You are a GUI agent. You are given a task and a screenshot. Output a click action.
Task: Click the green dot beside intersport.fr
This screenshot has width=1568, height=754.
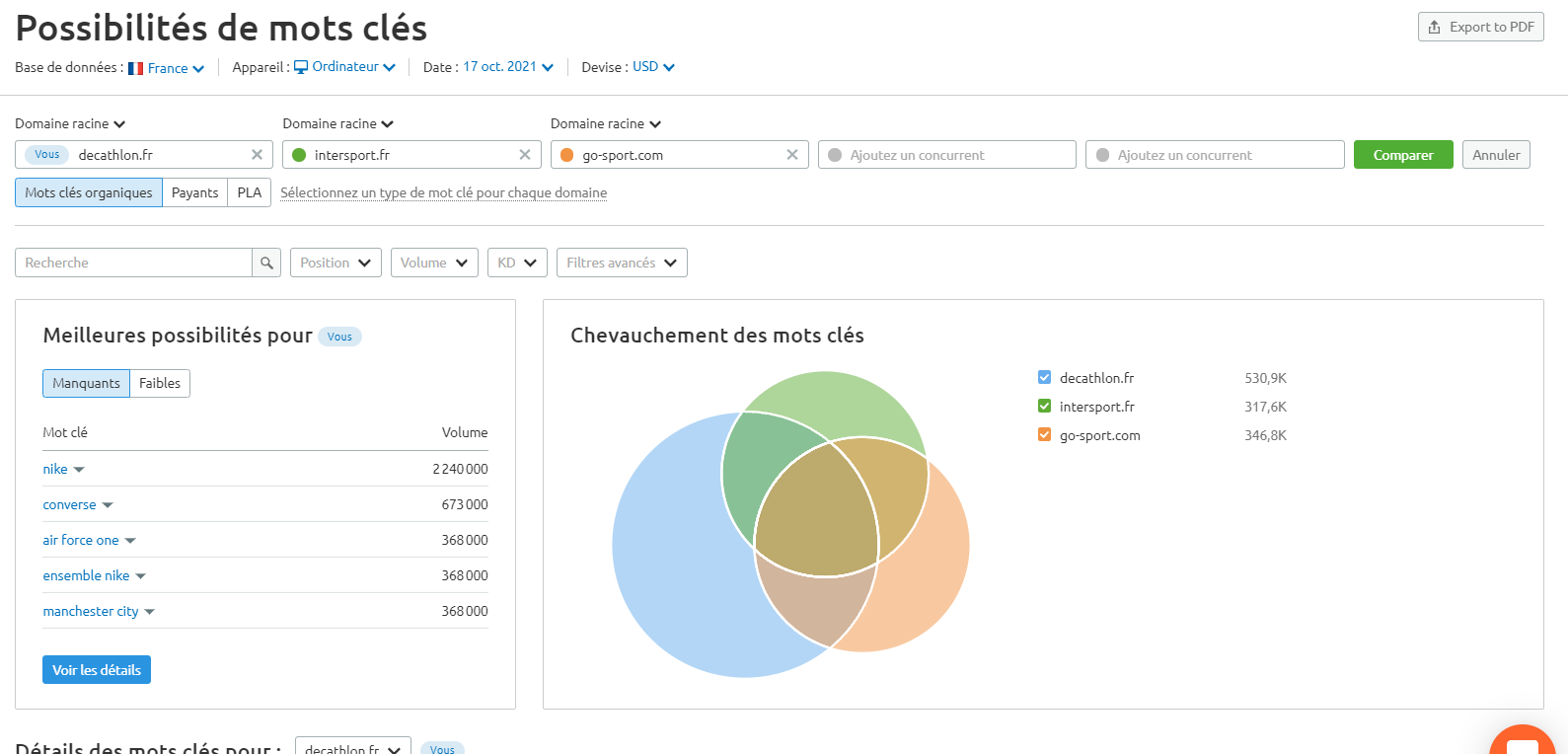tap(299, 155)
